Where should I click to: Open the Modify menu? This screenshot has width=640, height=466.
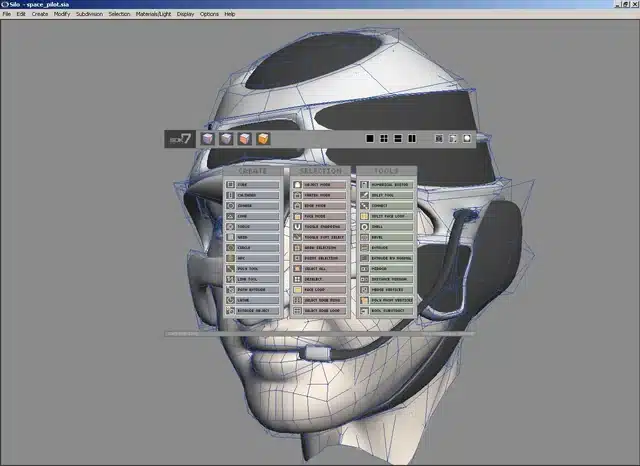coord(62,14)
